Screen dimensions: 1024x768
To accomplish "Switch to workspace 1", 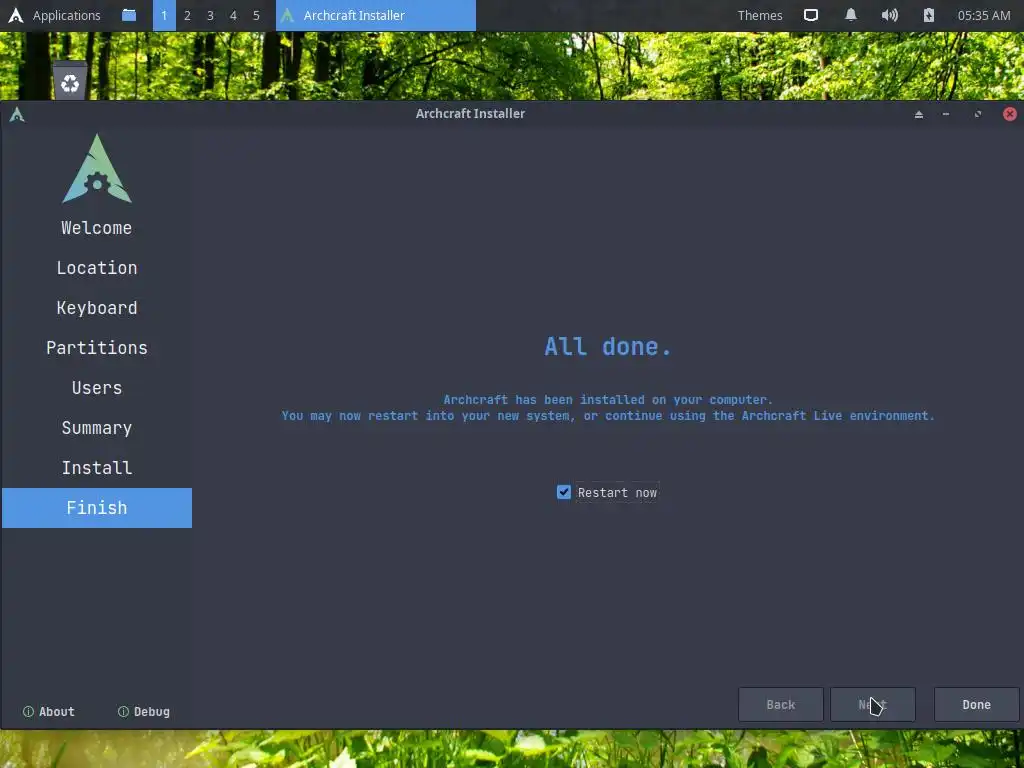I will [x=164, y=15].
